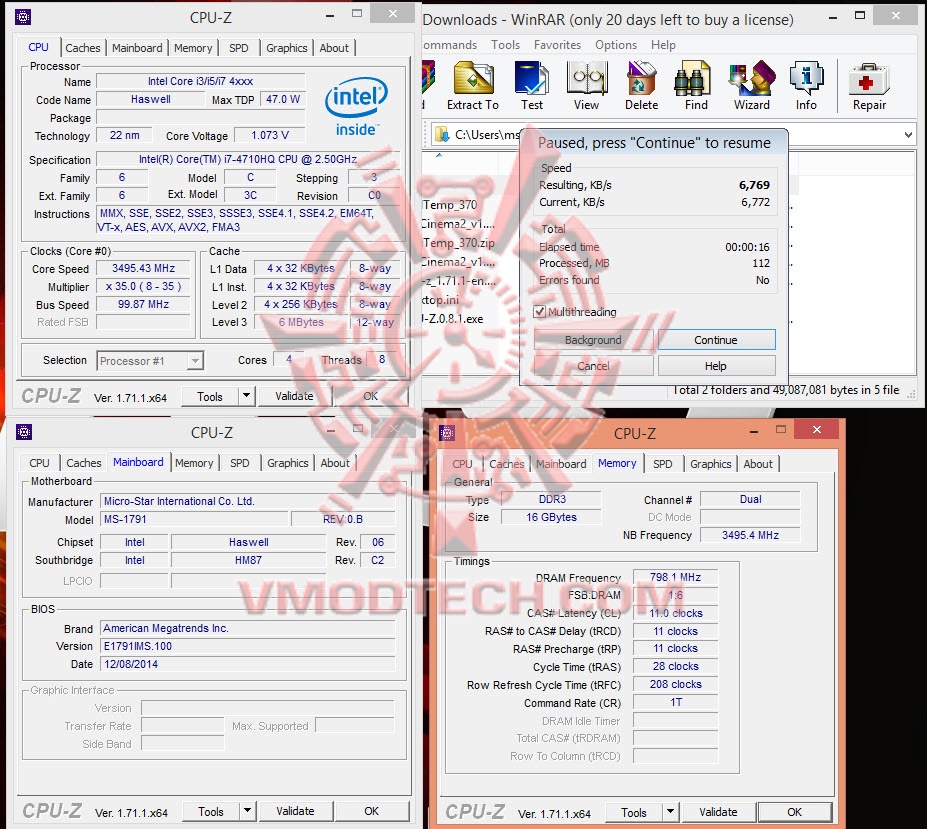Click the Delete icon in WinRAR toolbar
The image size is (927, 829).
click(x=641, y=86)
